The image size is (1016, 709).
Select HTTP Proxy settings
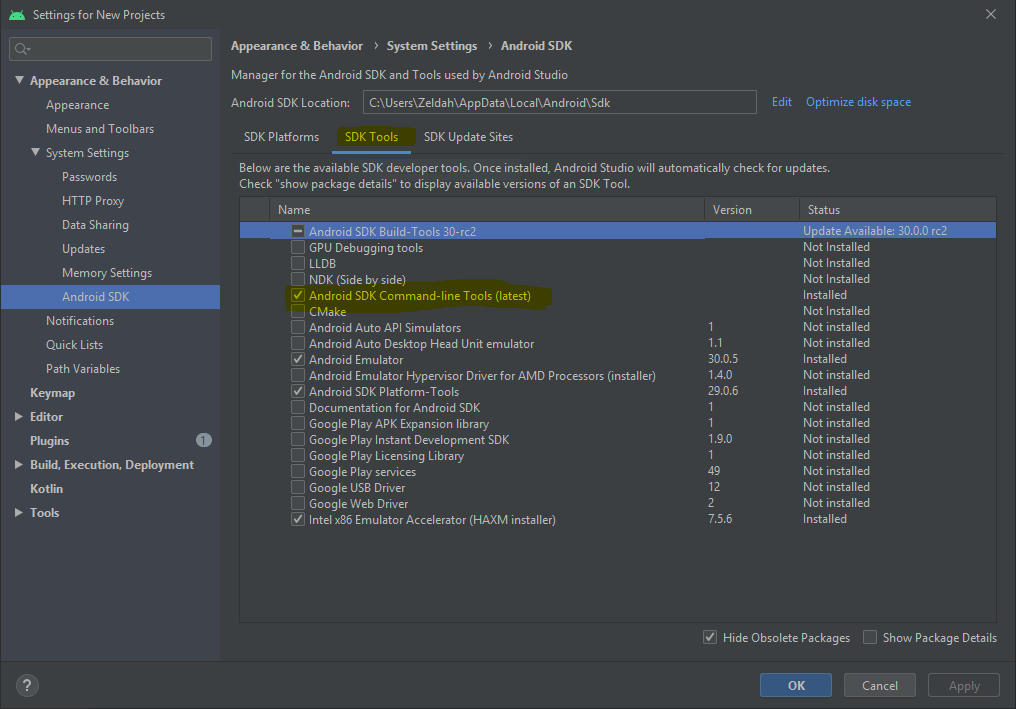click(x=93, y=201)
